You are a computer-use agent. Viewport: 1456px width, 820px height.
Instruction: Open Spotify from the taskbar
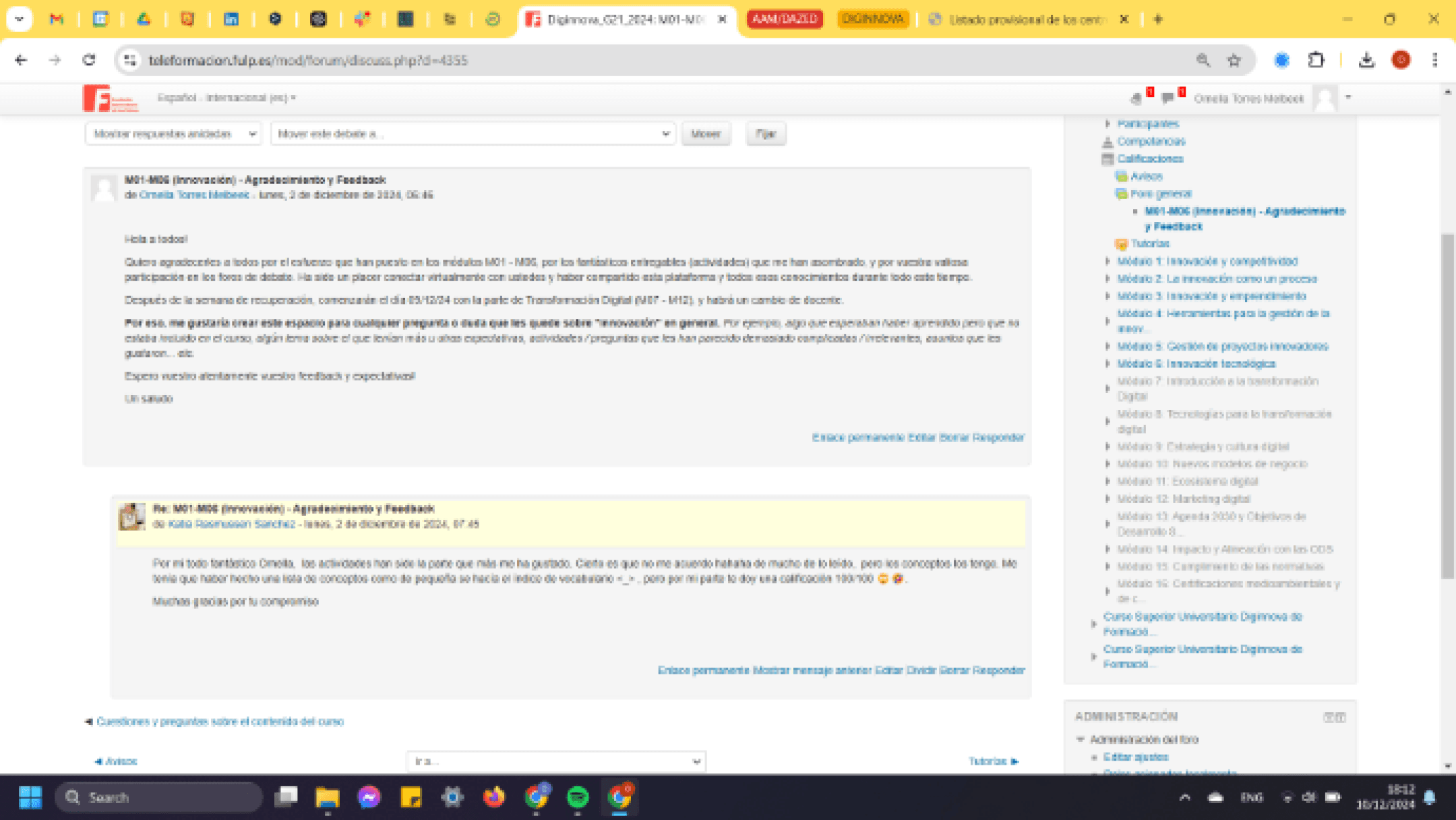578,797
